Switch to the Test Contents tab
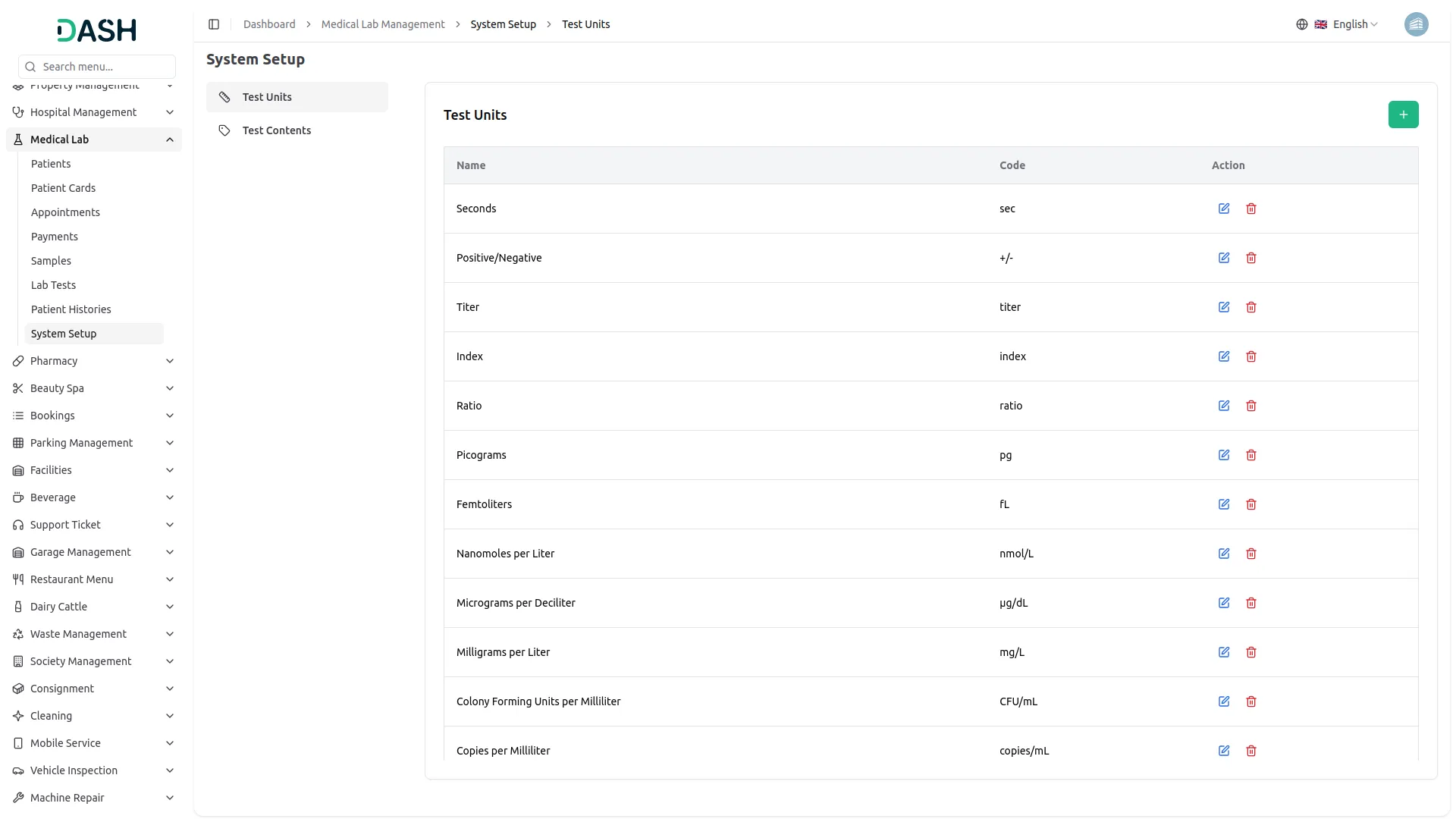The width and height of the screenshot is (1456, 819). point(277,130)
